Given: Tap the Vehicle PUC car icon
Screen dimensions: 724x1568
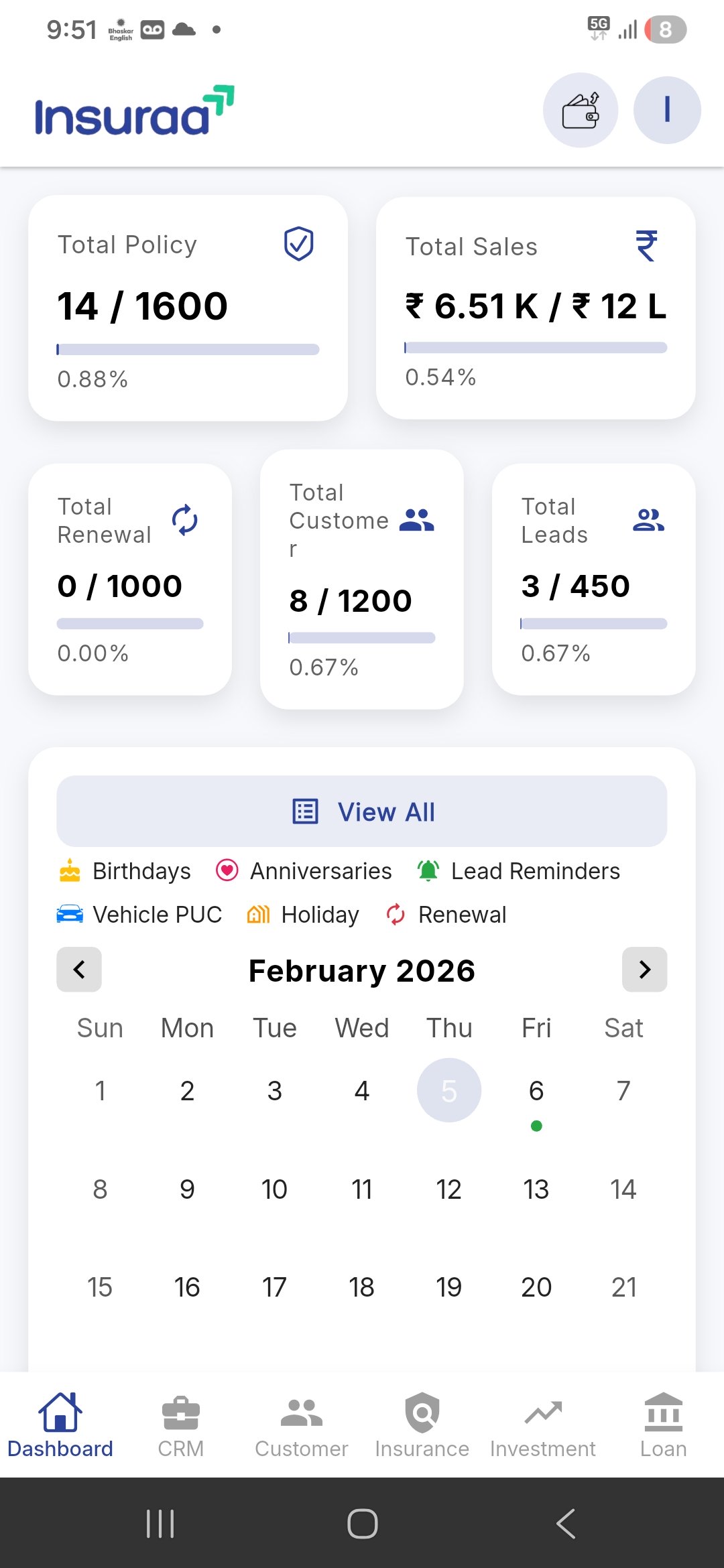Looking at the screenshot, I should [x=70, y=914].
